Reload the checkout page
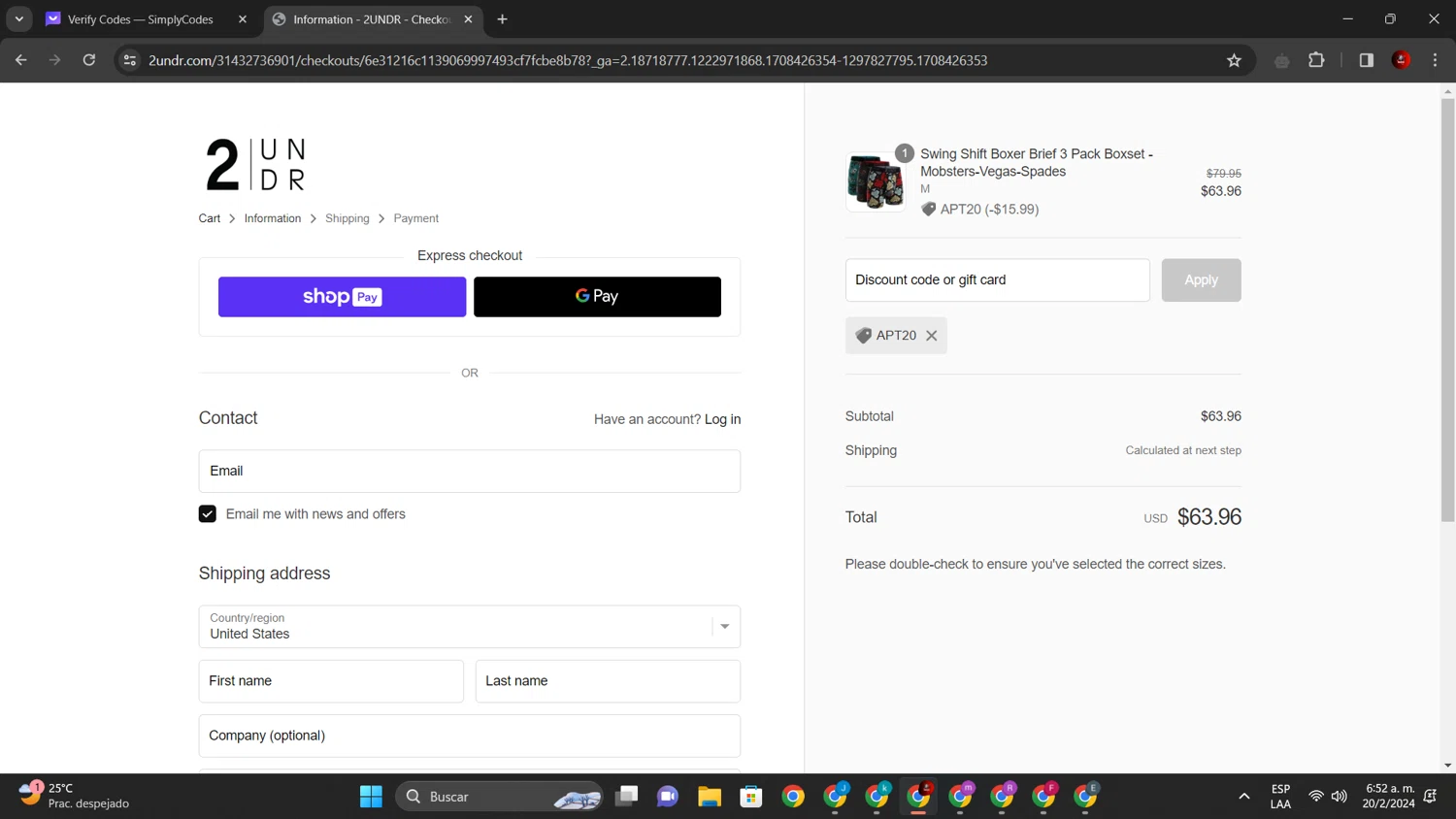The width and height of the screenshot is (1456, 819). [89, 60]
